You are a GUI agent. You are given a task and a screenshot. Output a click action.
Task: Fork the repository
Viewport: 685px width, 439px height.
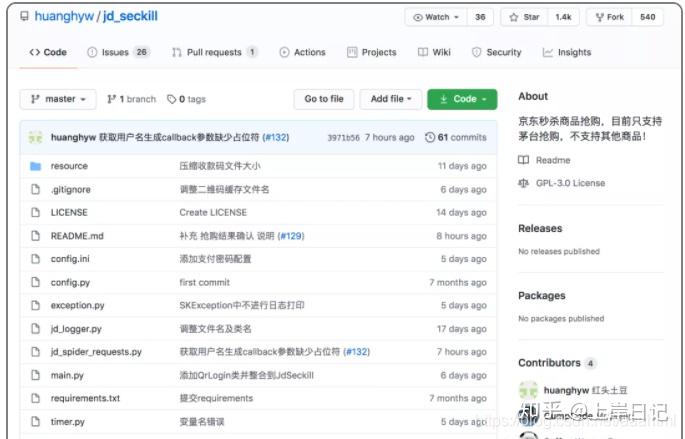[610, 17]
